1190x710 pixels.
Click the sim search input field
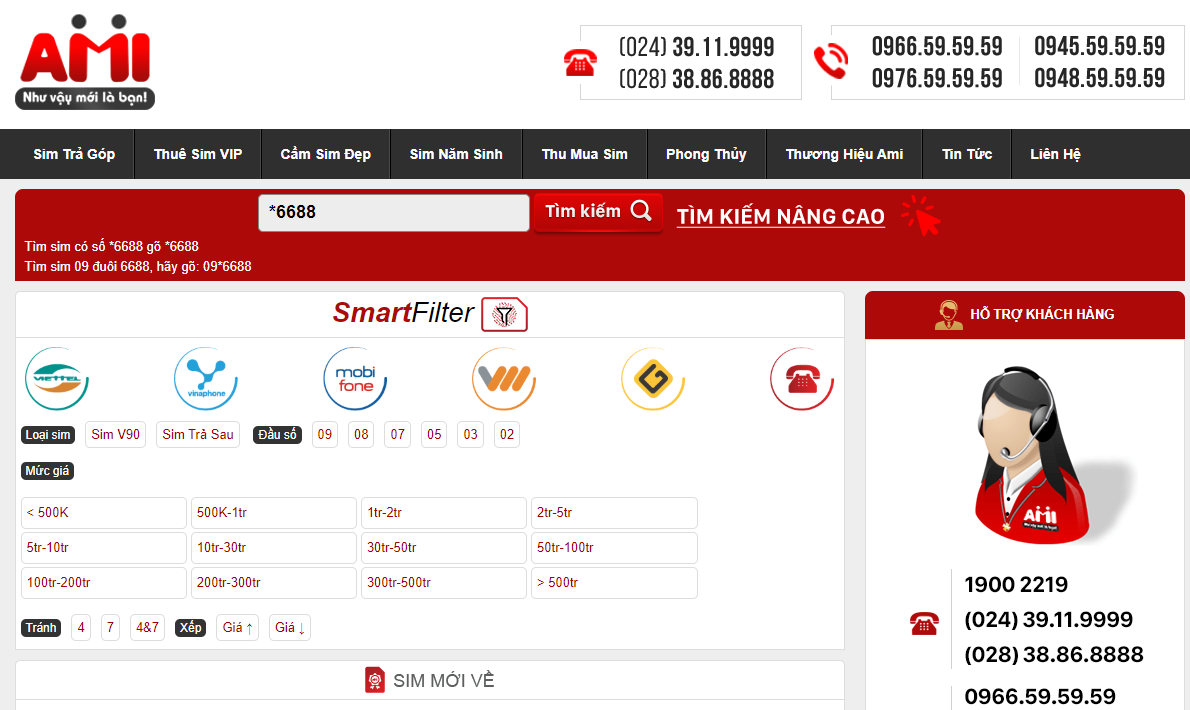click(393, 213)
